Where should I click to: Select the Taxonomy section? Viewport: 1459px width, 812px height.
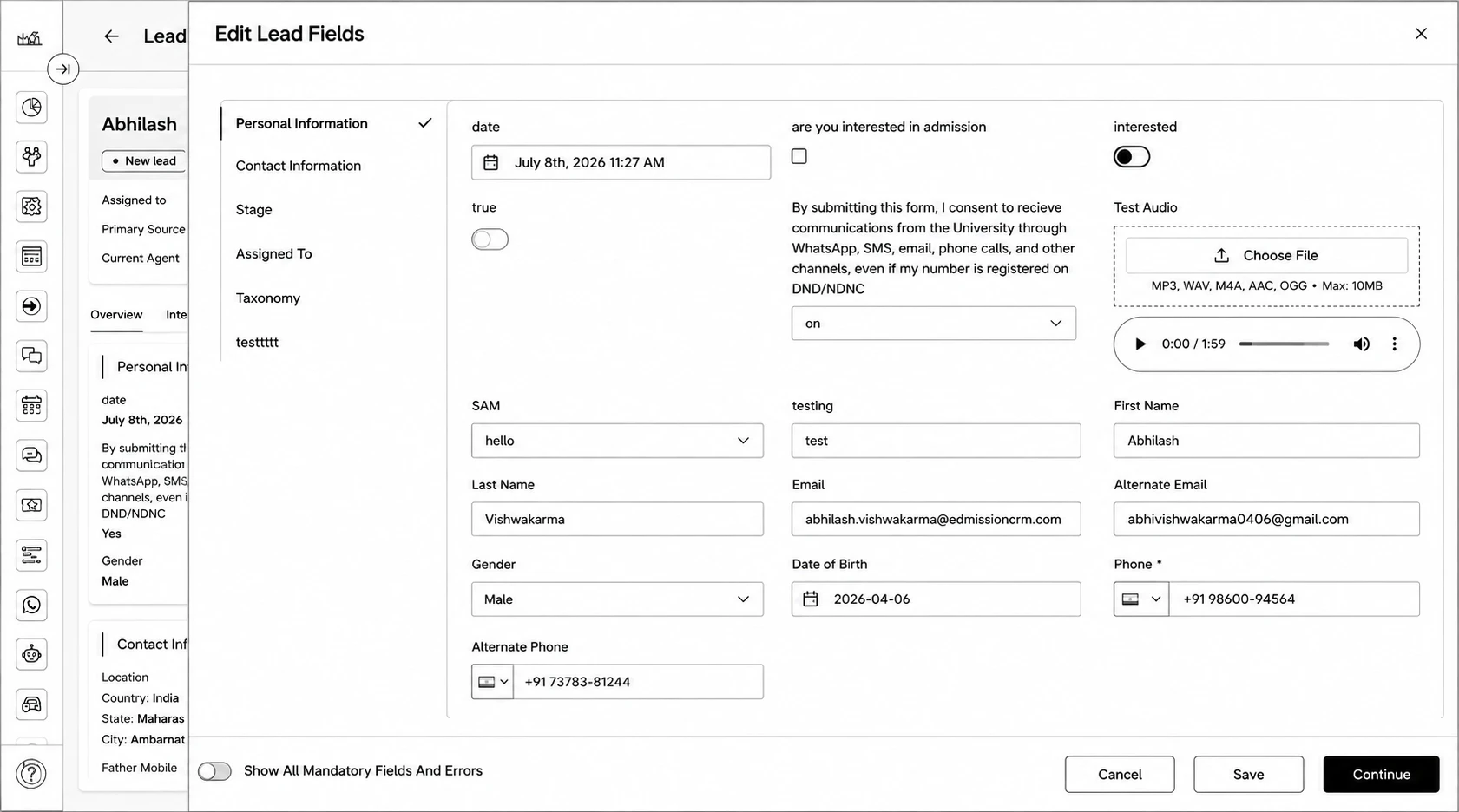coord(268,298)
